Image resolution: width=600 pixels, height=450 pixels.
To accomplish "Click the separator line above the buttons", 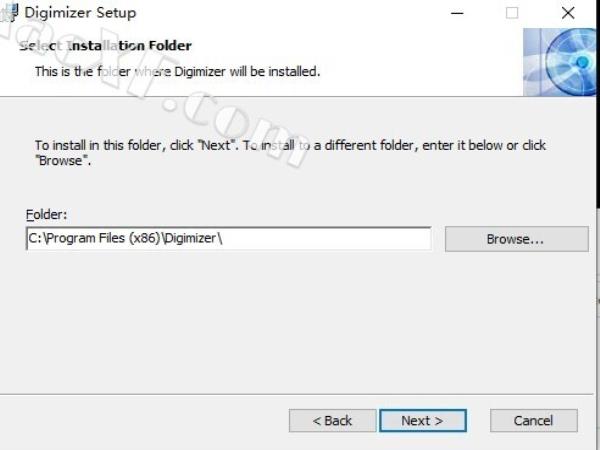I will tap(297, 394).
